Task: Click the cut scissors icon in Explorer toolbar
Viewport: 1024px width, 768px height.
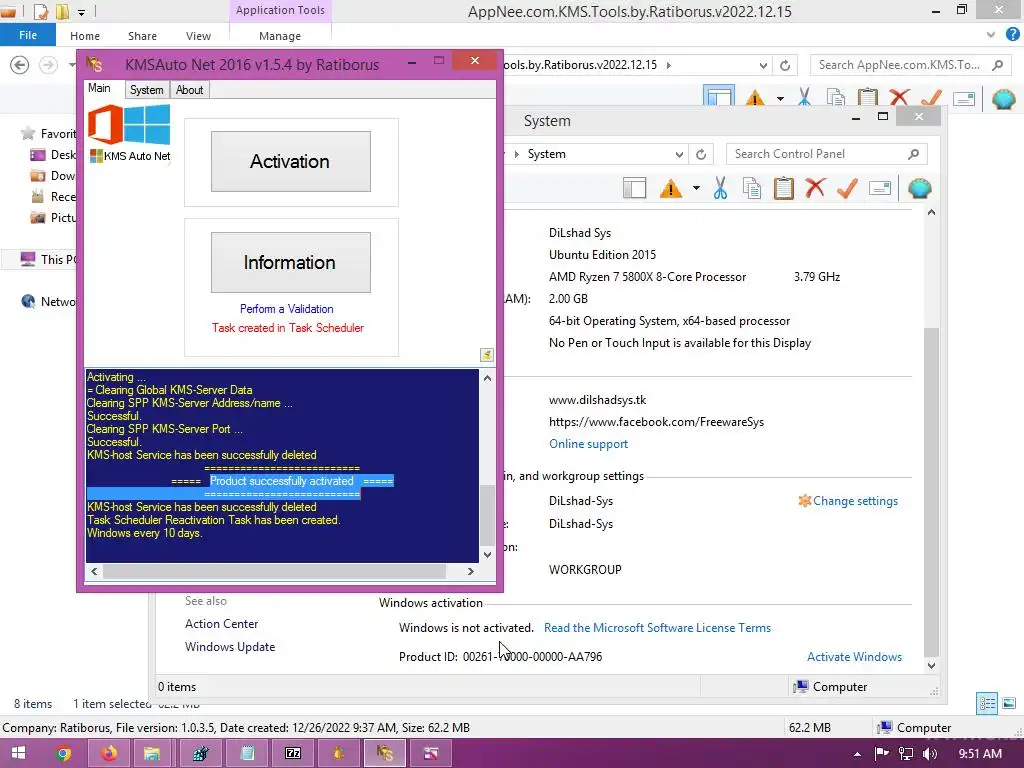Action: pyautogui.click(x=804, y=98)
